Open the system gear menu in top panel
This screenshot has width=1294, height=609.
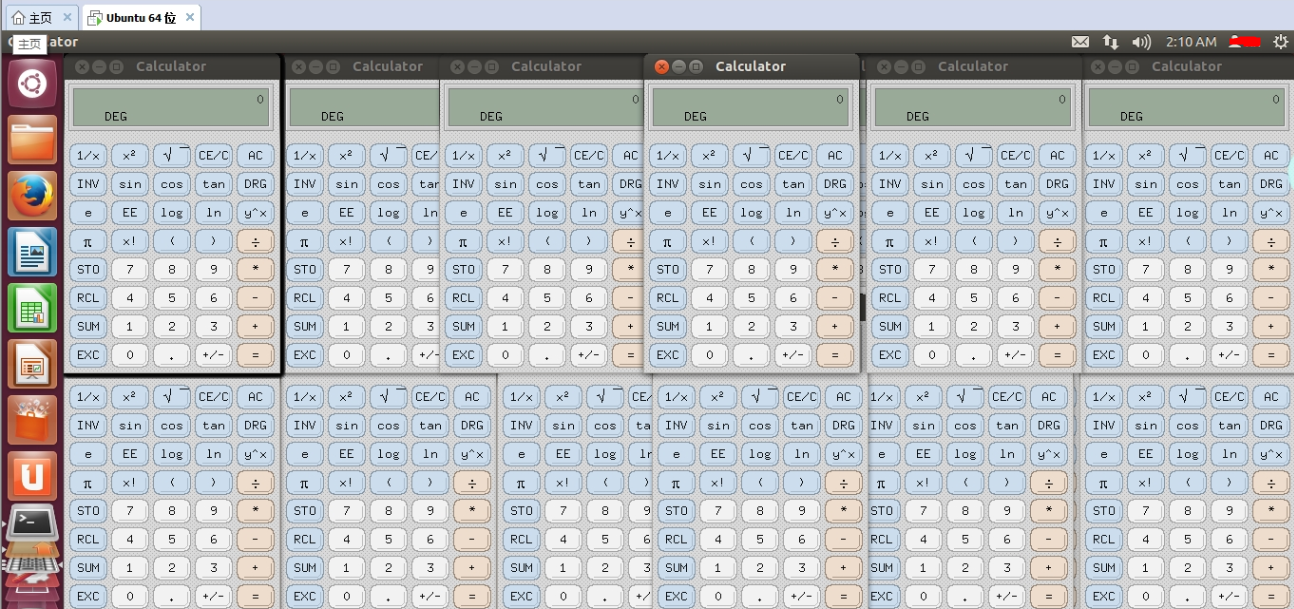[x=1280, y=42]
